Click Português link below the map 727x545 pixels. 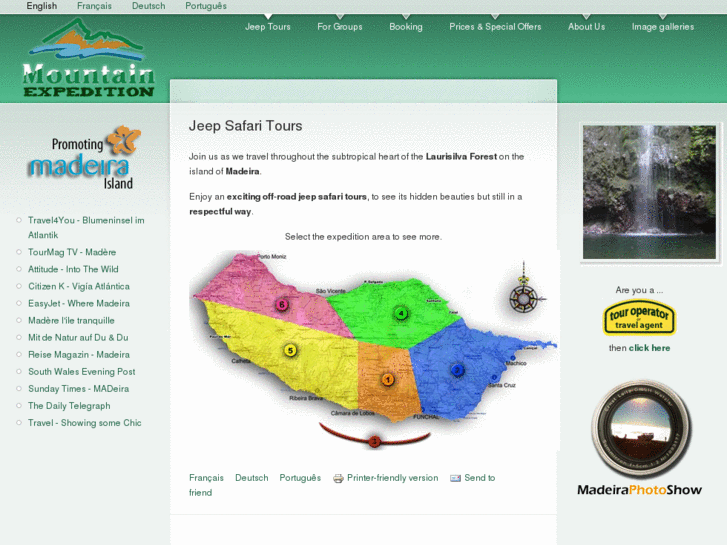[300, 478]
